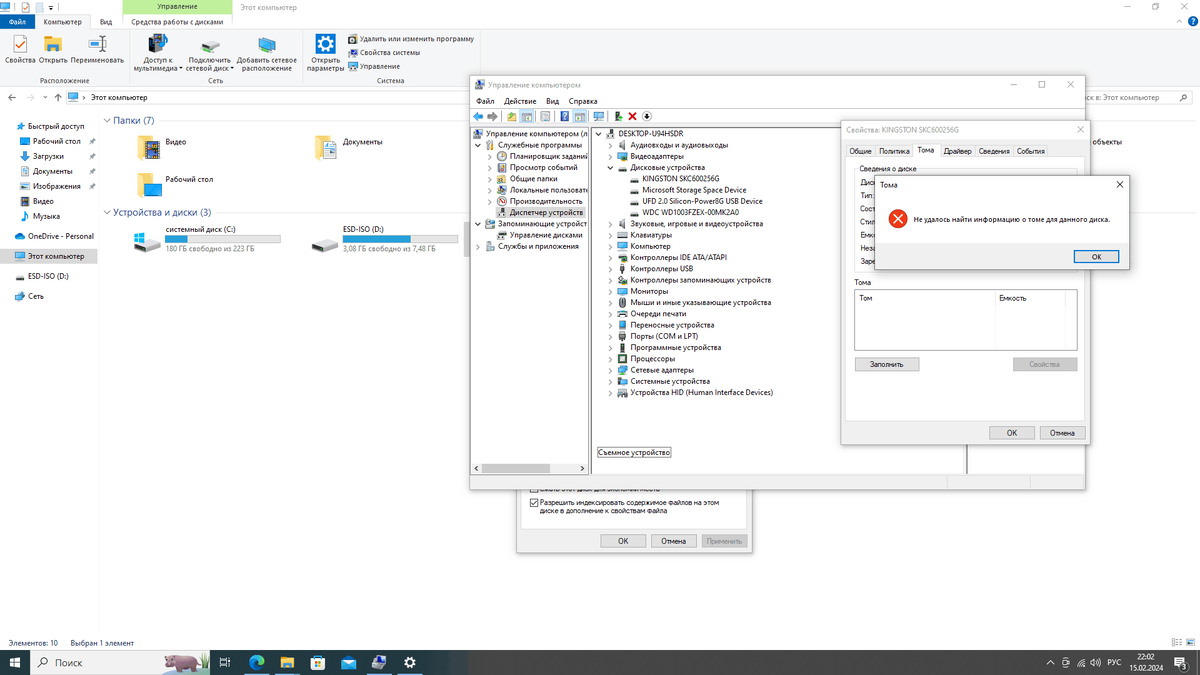Click OK in the background disk properties dialog
The height and width of the screenshot is (675, 1200).
tap(623, 541)
